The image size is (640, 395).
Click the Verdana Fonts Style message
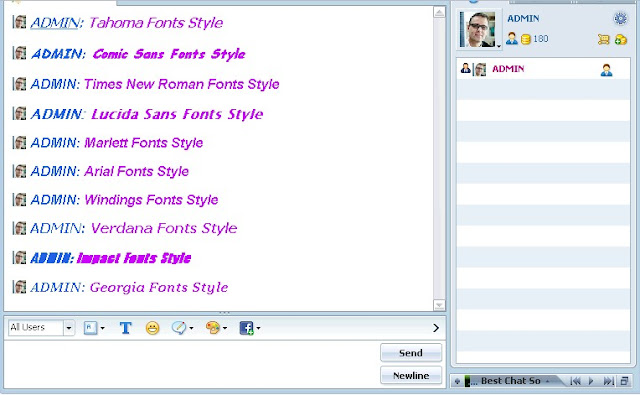click(164, 228)
